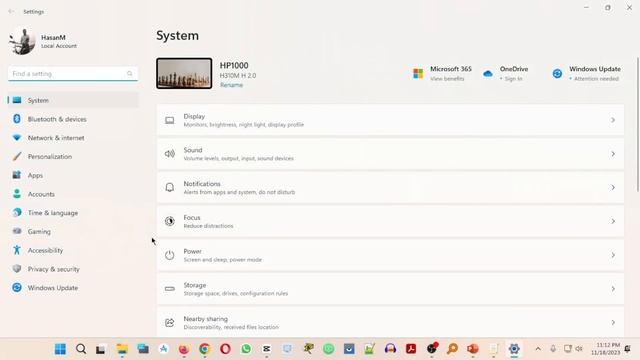
Task: Click the settings page vertical scrollbar
Action: click(638, 124)
